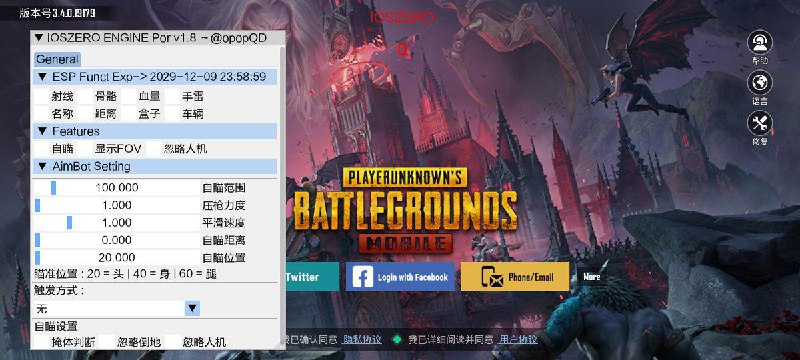
Task: Toggle the 忽略倒地 checkbox
Action: tap(108, 342)
